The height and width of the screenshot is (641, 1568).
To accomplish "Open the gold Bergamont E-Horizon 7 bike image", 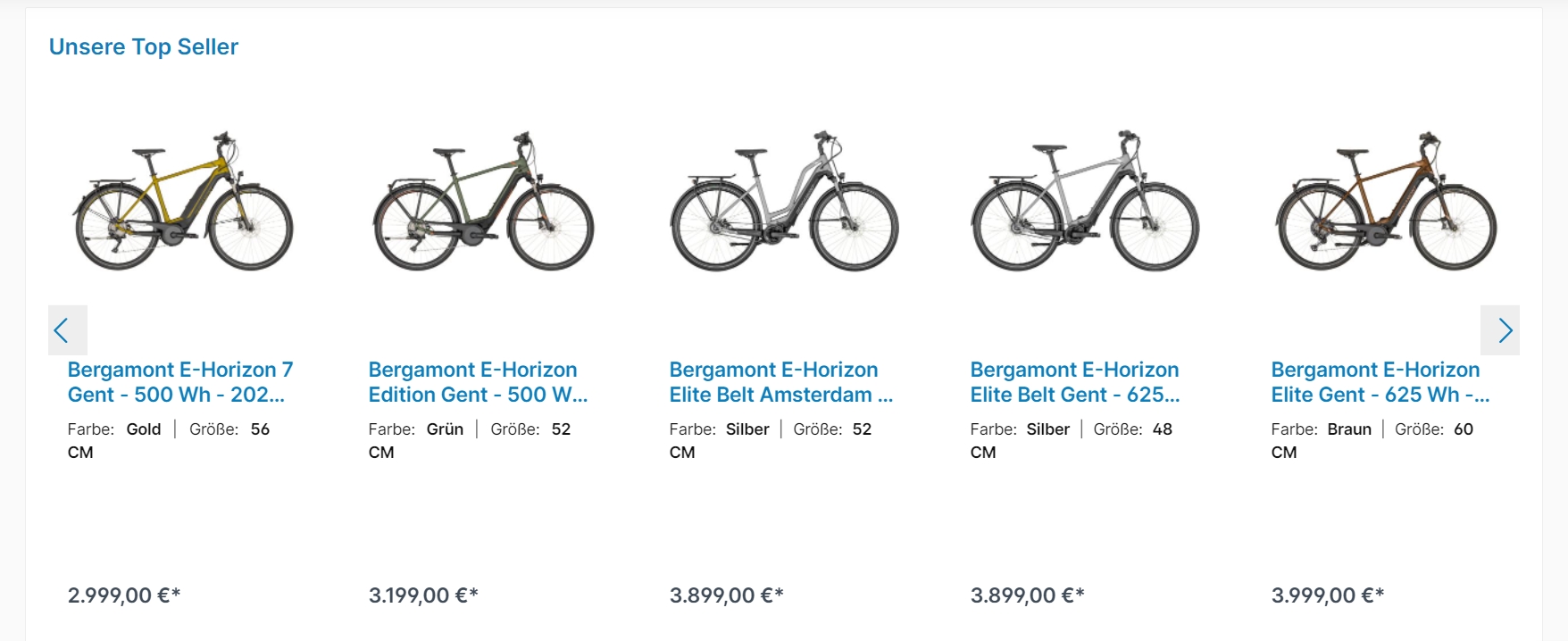I will (182, 202).
